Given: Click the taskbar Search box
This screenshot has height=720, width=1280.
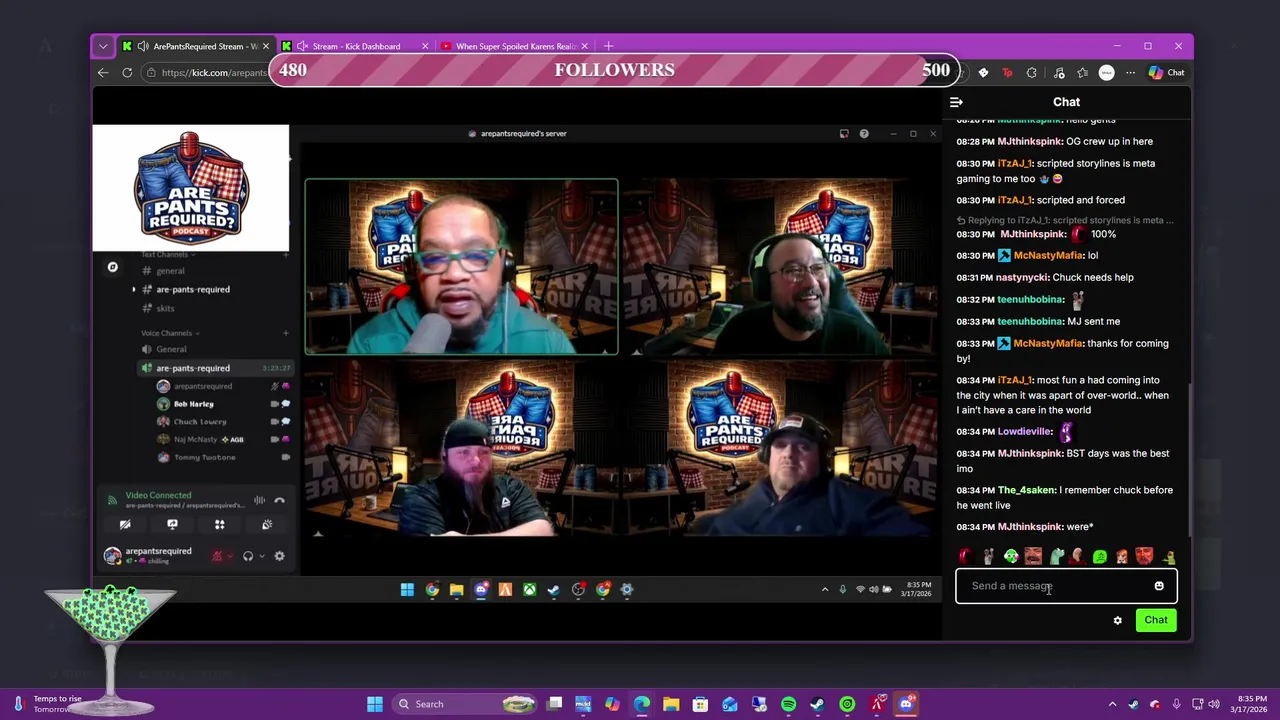Looking at the screenshot, I should coord(466,704).
